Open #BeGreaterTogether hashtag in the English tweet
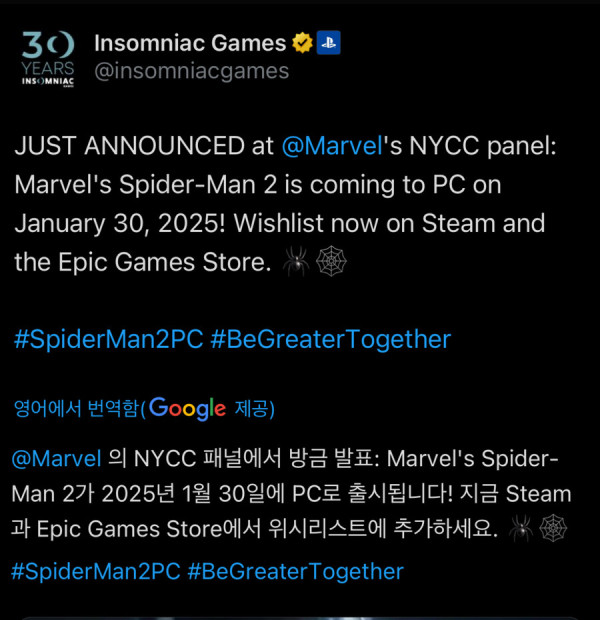Viewport: 600px width, 620px height. 331,339
